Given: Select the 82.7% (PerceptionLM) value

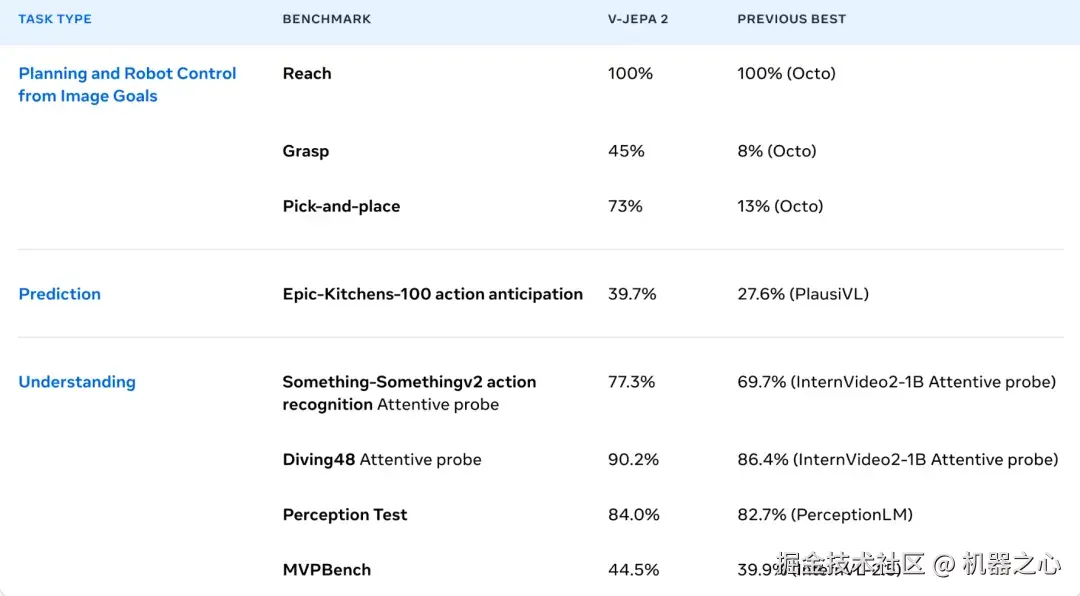Looking at the screenshot, I should [825, 515].
